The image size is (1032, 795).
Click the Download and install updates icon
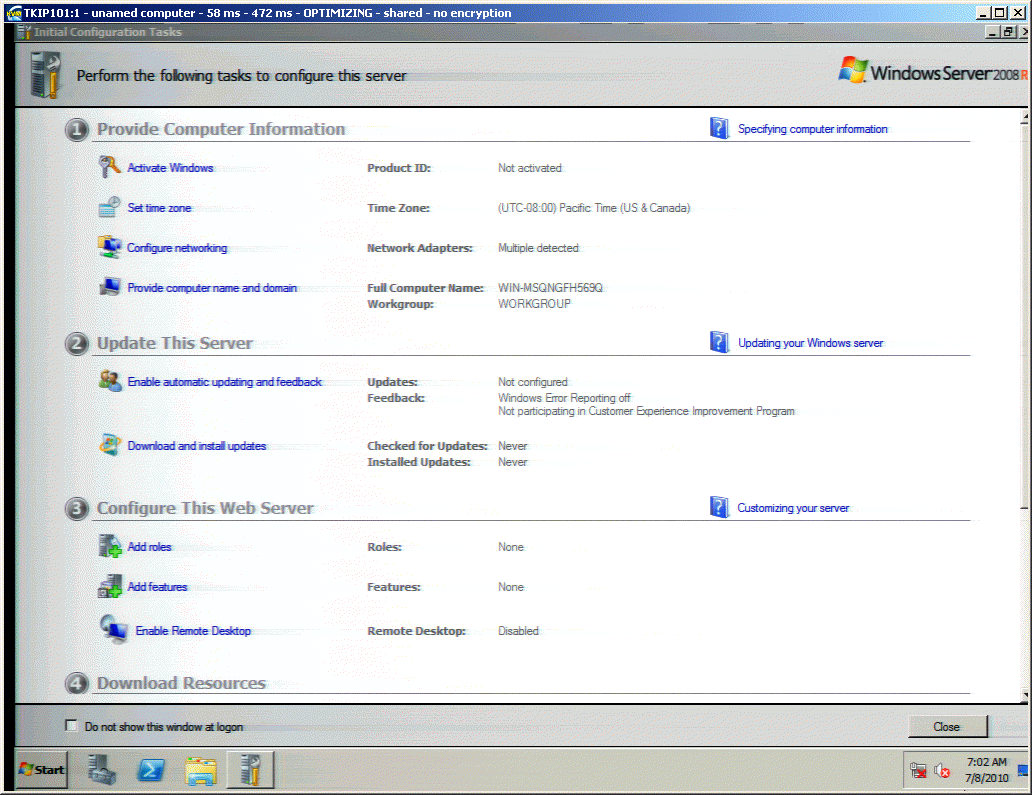pyautogui.click(x=109, y=445)
